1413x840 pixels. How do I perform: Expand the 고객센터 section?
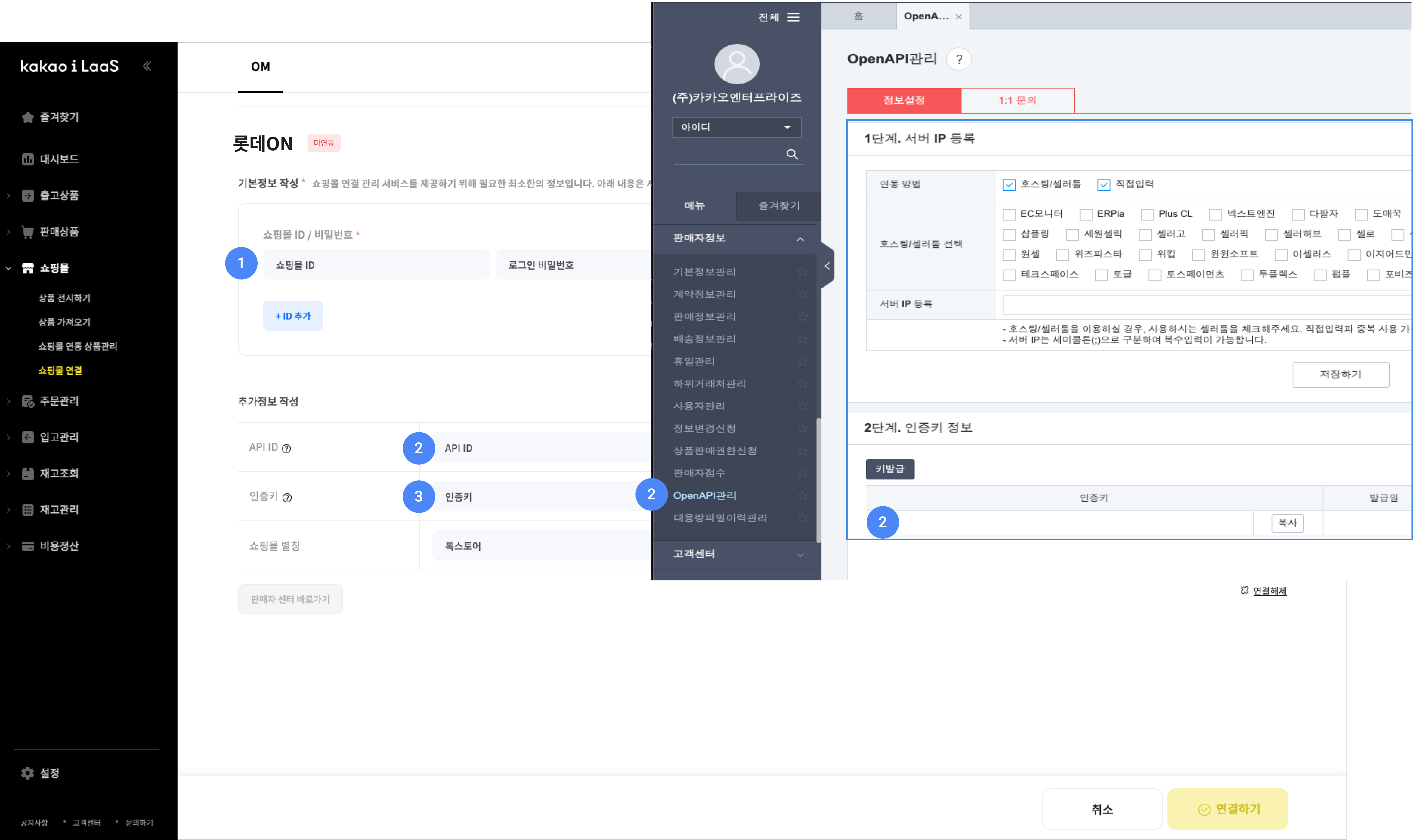point(799,555)
